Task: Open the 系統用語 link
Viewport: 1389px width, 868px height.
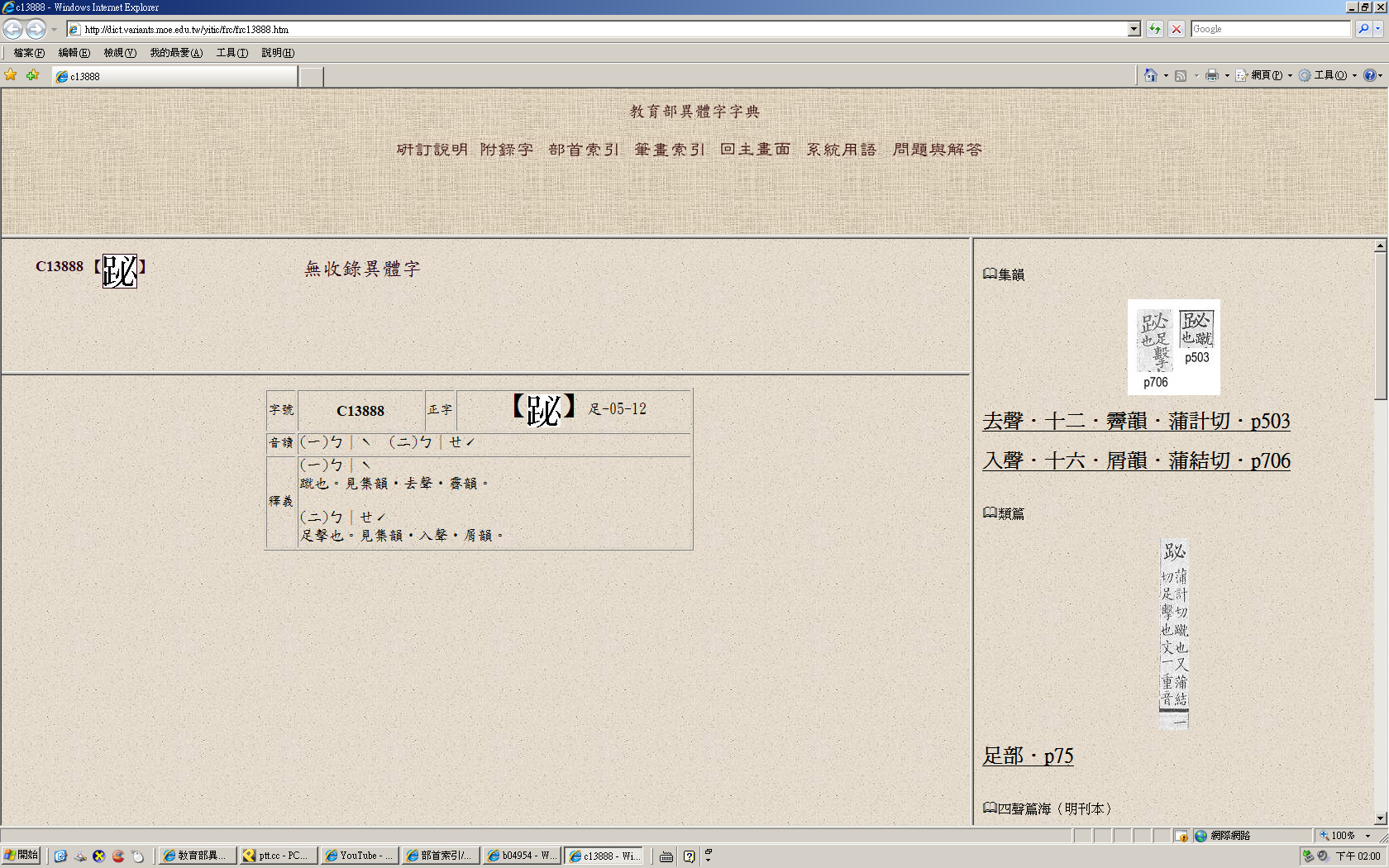Action: coord(842,150)
